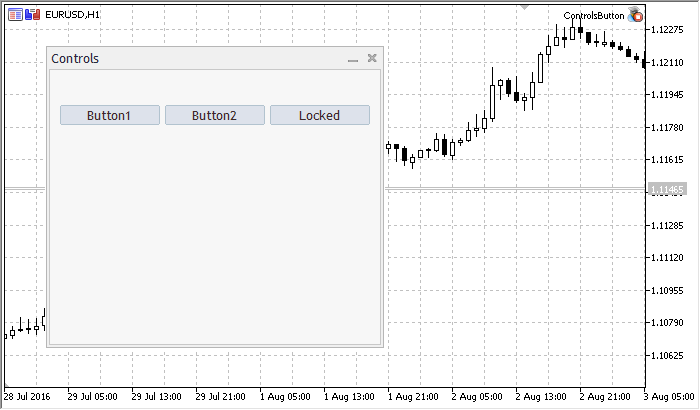700x410 pixels.
Task: Click the ControlsButton expert advisor icon
Action: point(635,16)
